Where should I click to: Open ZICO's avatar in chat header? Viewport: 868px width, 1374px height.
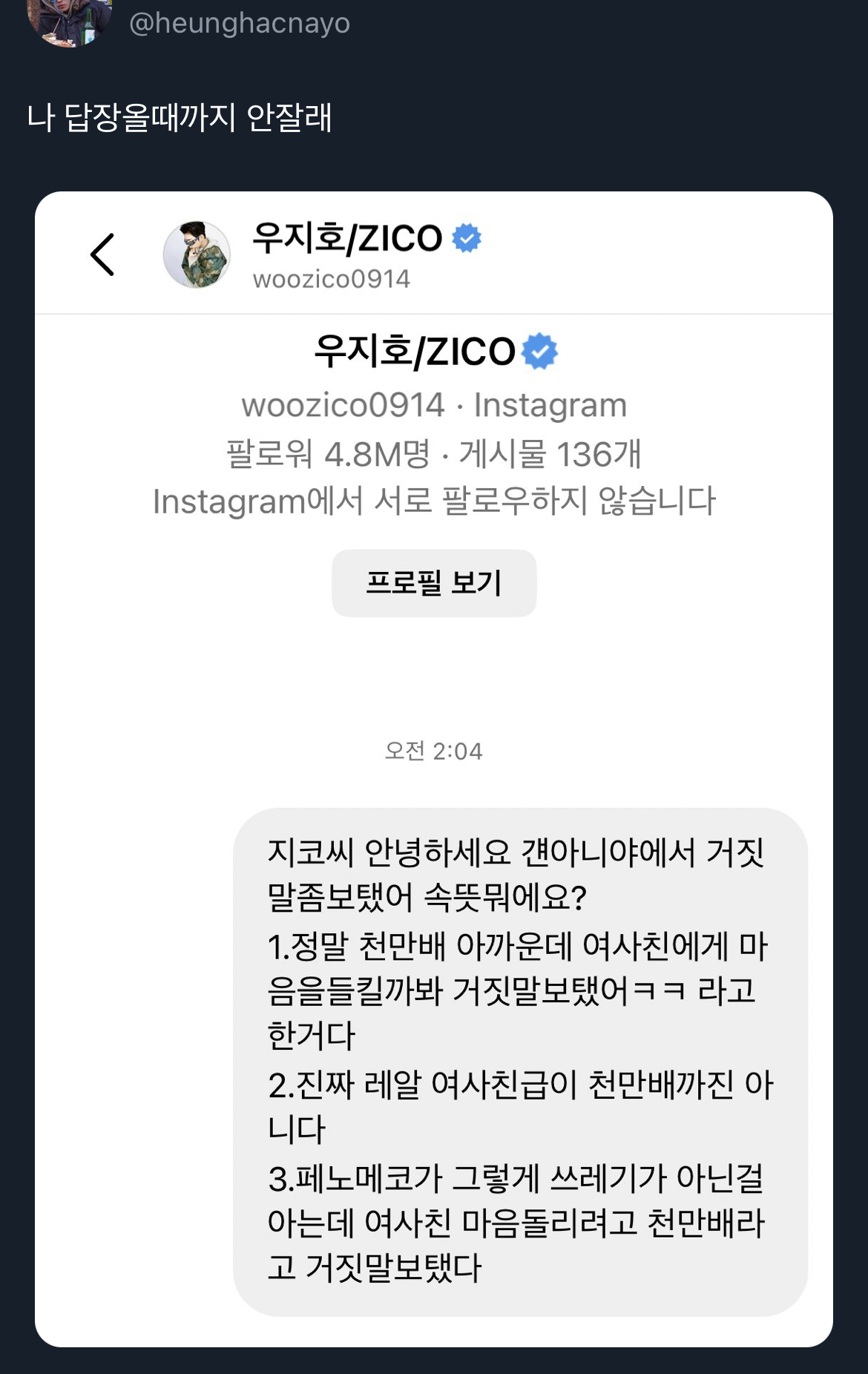(x=197, y=254)
